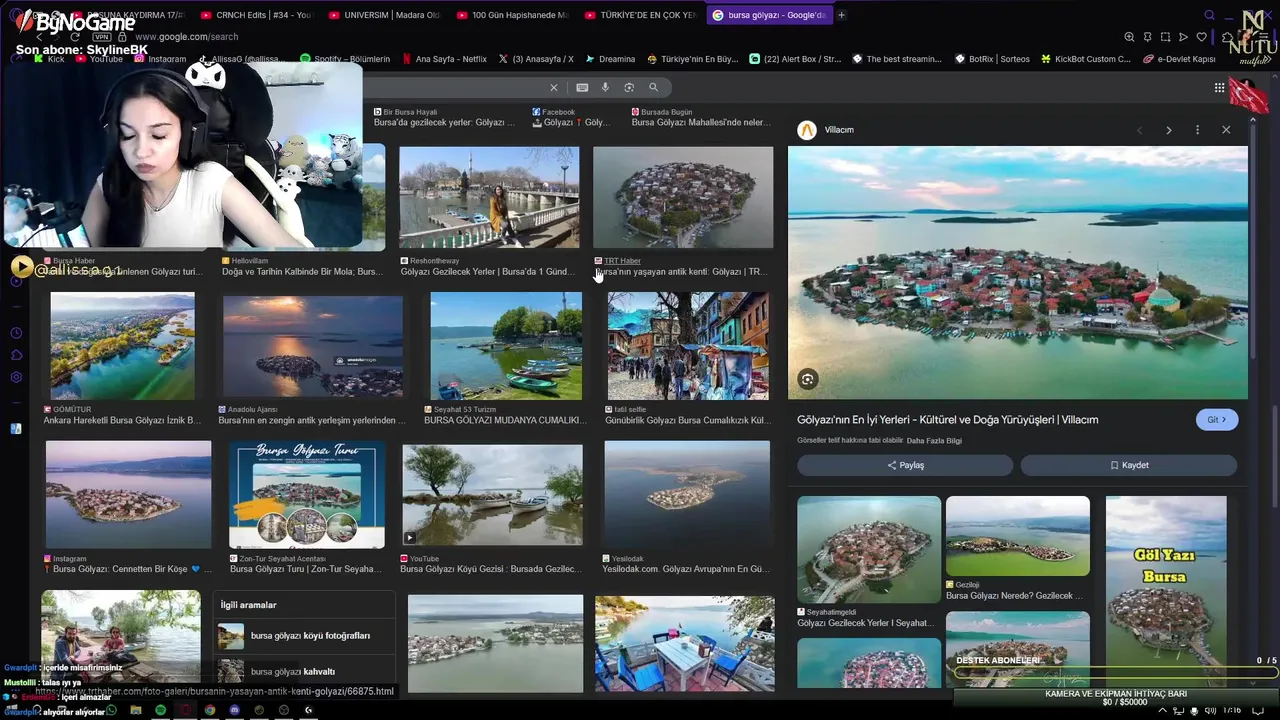Open the large Gölyazı preview image
The image size is (1280, 720).
point(1018,273)
